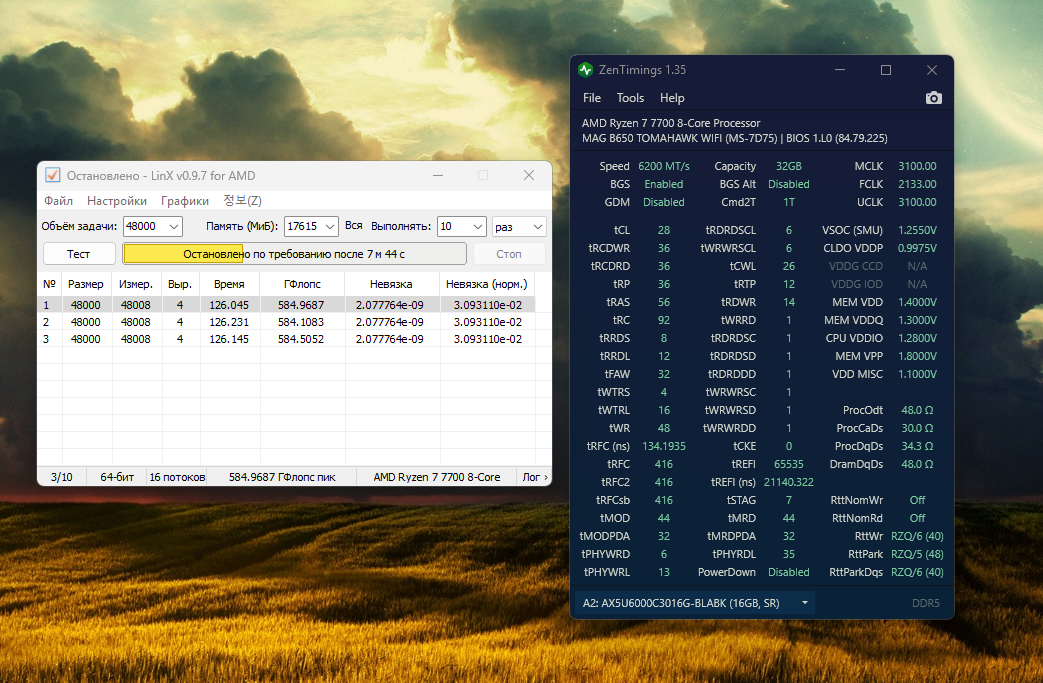The height and width of the screenshot is (683, 1043).
Task: Click the MEM VDD 1.4000V value
Action: pyautogui.click(x=917, y=302)
